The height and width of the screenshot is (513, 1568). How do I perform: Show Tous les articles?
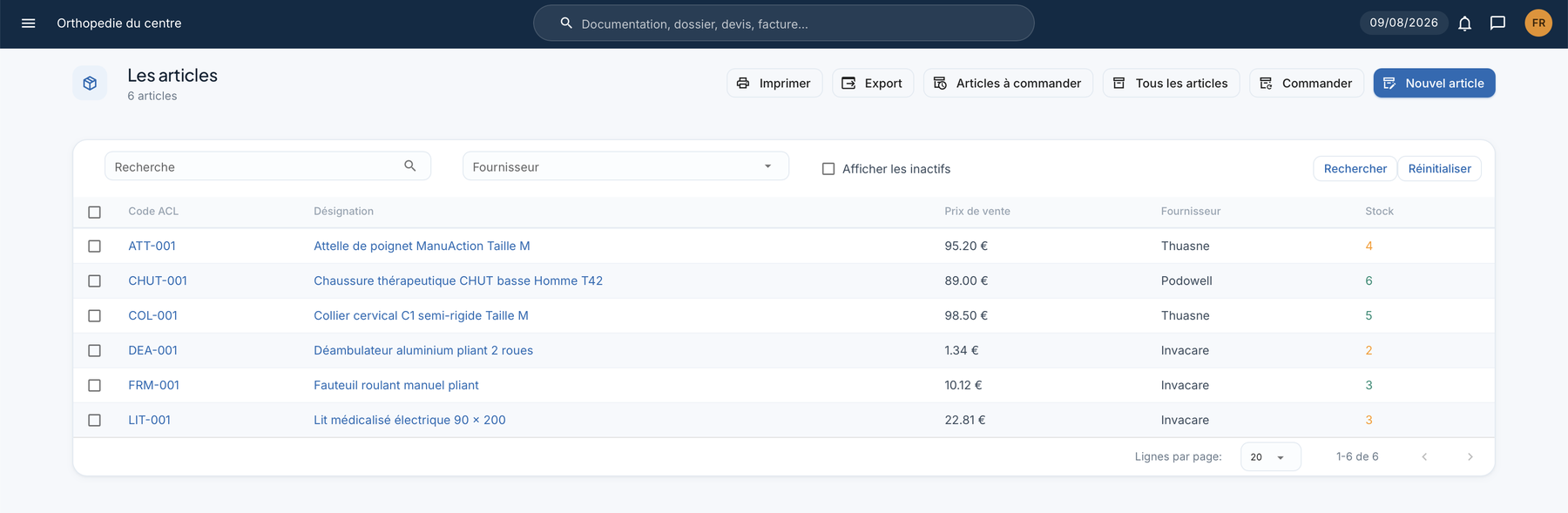pos(1171,83)
